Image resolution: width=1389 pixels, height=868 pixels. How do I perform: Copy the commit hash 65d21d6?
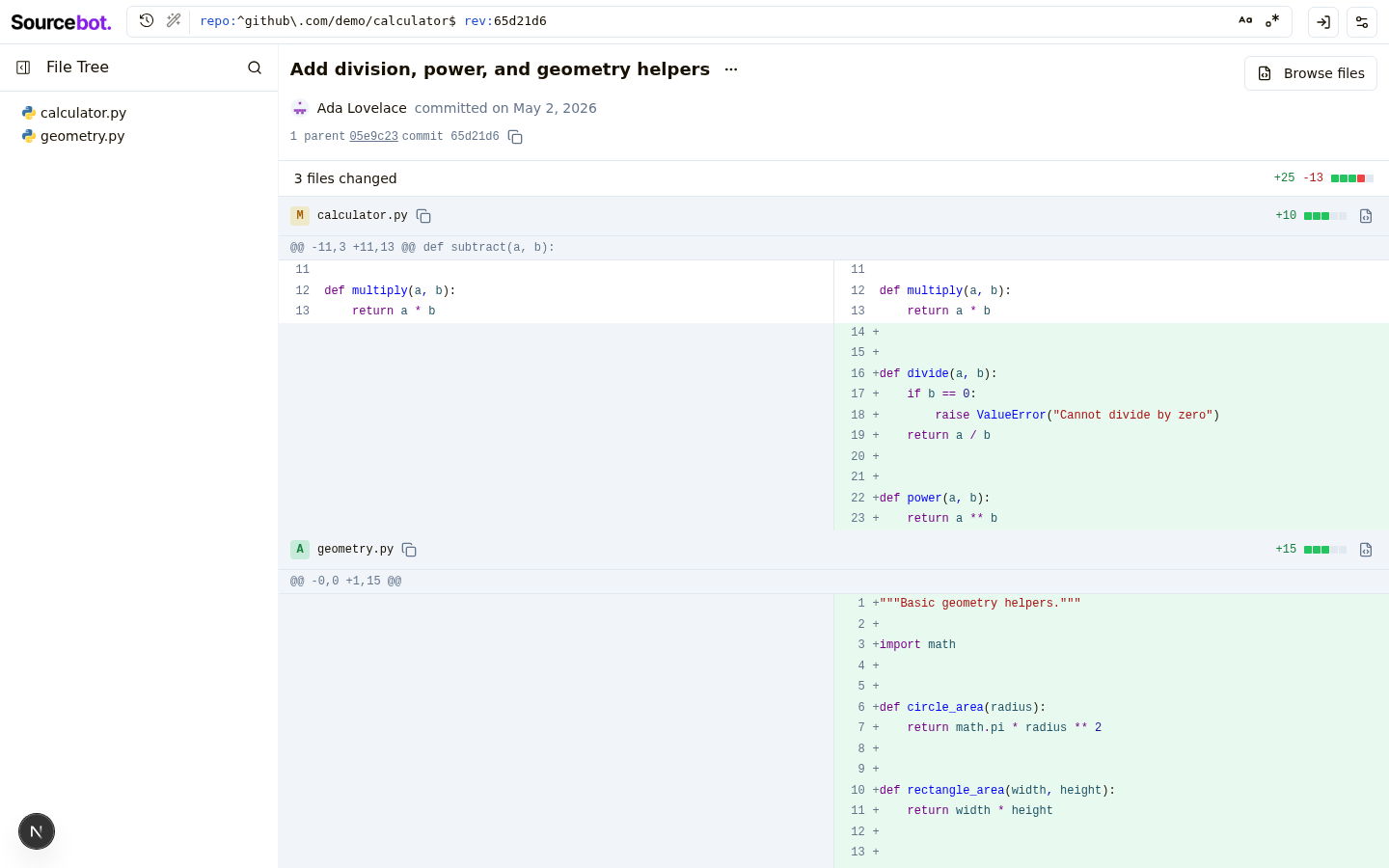(x=515, y=137)
